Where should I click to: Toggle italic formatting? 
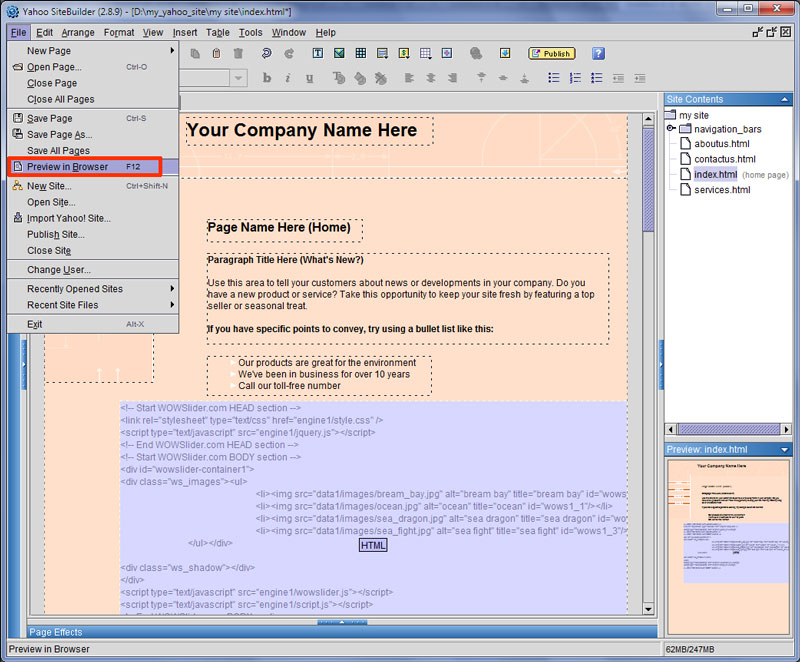[x=288, y=78]
